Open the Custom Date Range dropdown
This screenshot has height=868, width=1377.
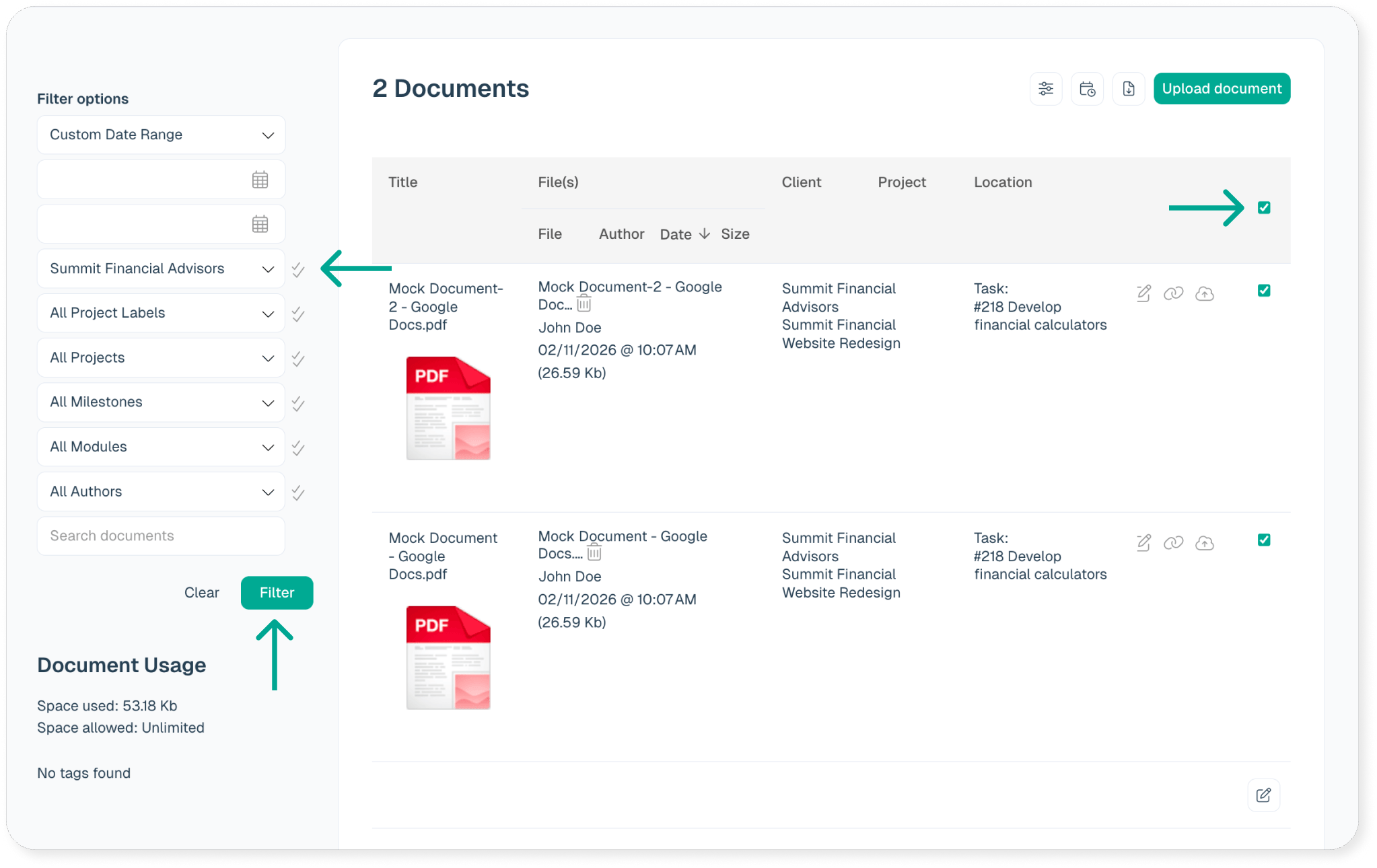click(x=161, y=135)
